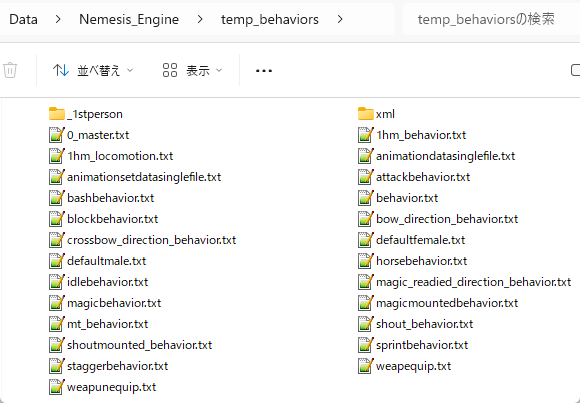Click the defaultfemale.txt file name
Viewport: 580px width, 403px height.
(x=421, y=240)
